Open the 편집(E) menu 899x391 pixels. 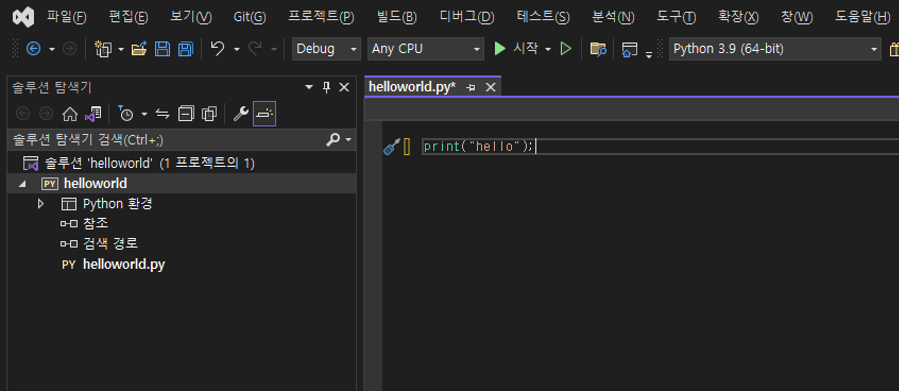click(128, 17)
